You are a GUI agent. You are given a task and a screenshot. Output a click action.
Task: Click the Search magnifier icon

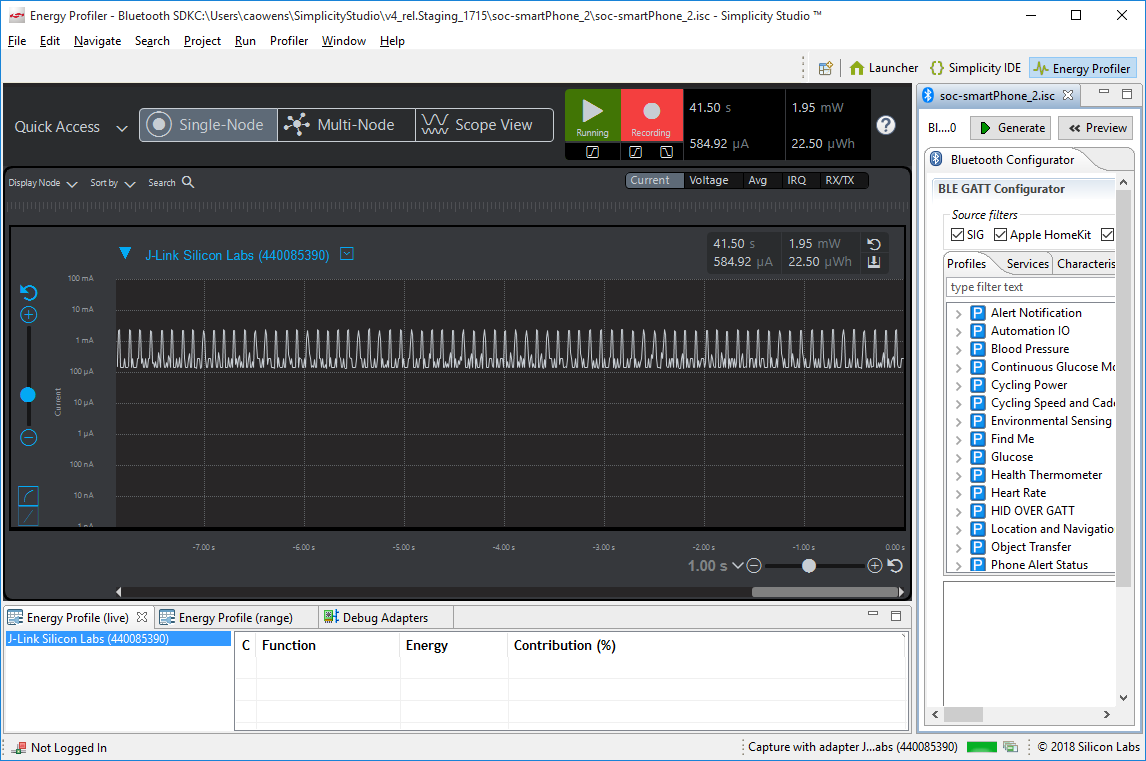click(188, 183)
